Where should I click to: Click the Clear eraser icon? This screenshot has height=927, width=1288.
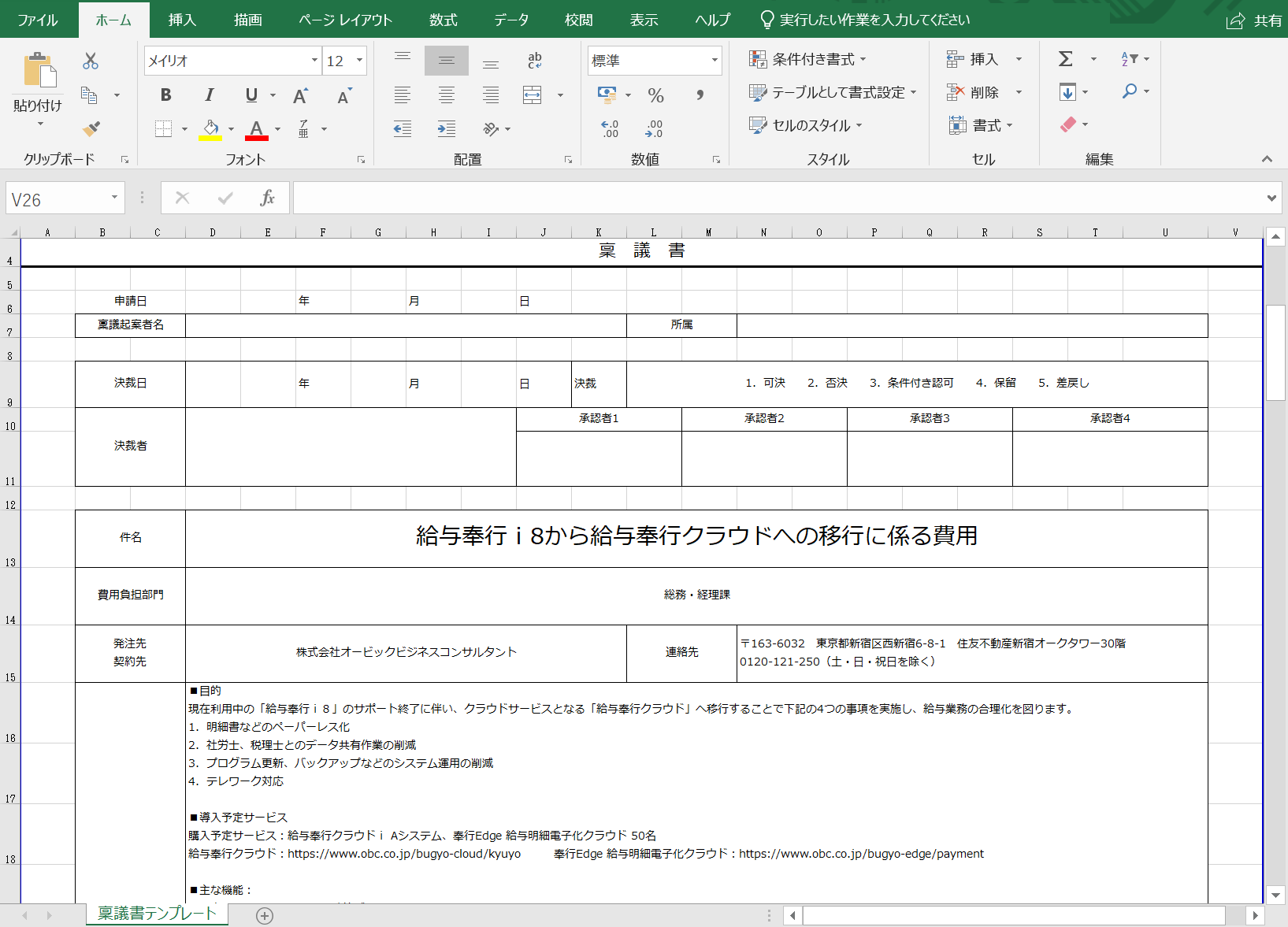tap(1068, 124)
